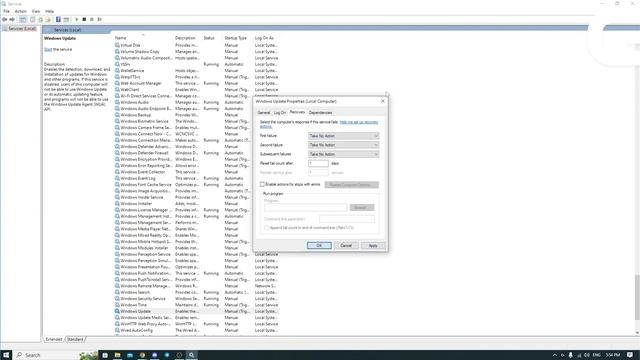Image resolution: width=640 pixels, height=360 pixels.
Task: Click the gear icon beside Virtual Disk
Action: coord(117,45)
